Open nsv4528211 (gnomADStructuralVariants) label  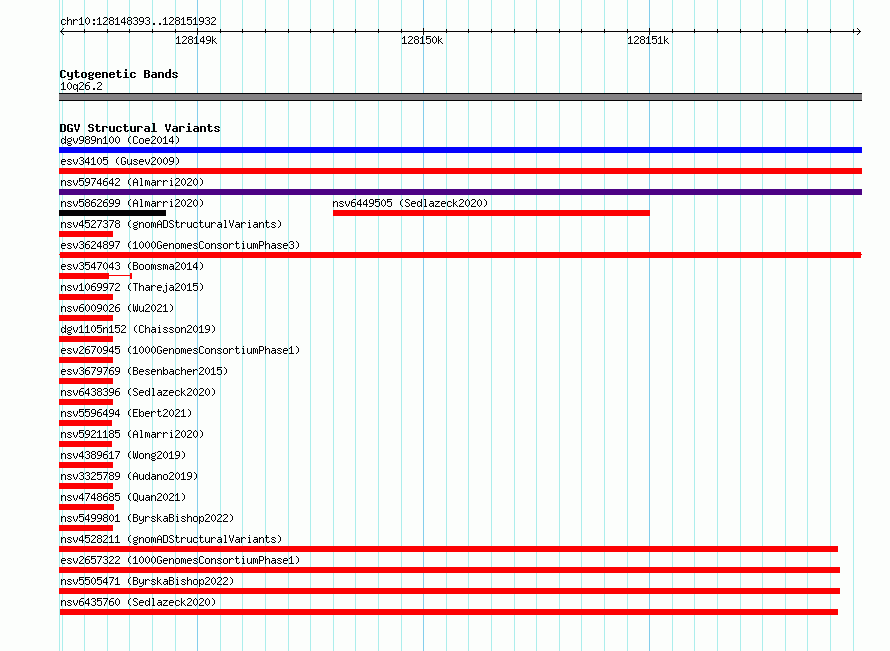coord(171,539)
